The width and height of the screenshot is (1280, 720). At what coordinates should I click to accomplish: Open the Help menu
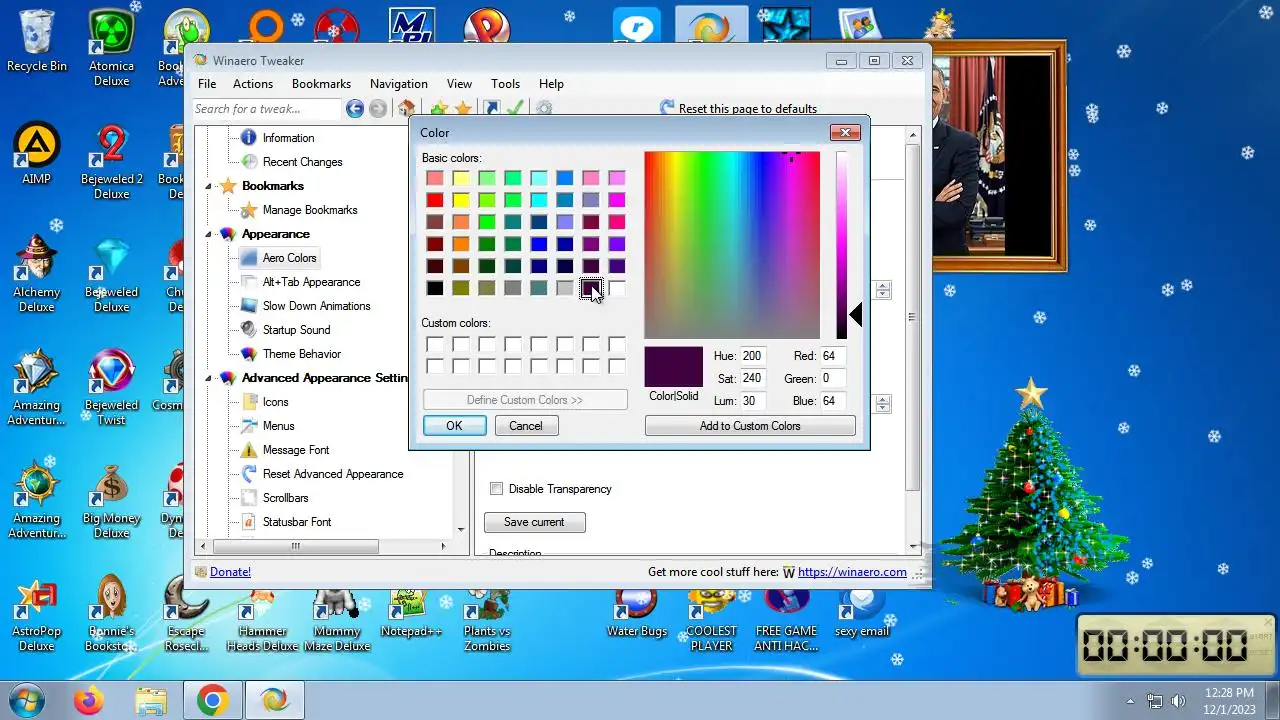551,84
